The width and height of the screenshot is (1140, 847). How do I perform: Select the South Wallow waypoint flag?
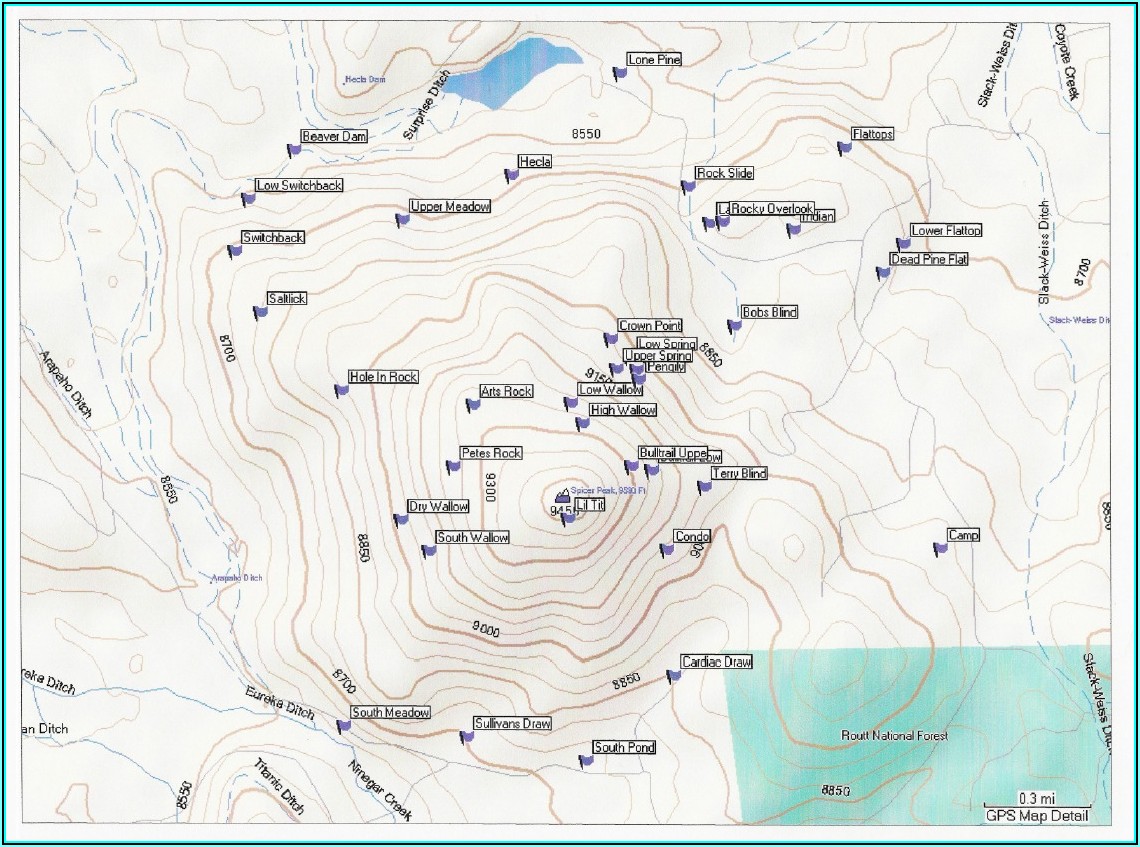(x=428, y=551)
